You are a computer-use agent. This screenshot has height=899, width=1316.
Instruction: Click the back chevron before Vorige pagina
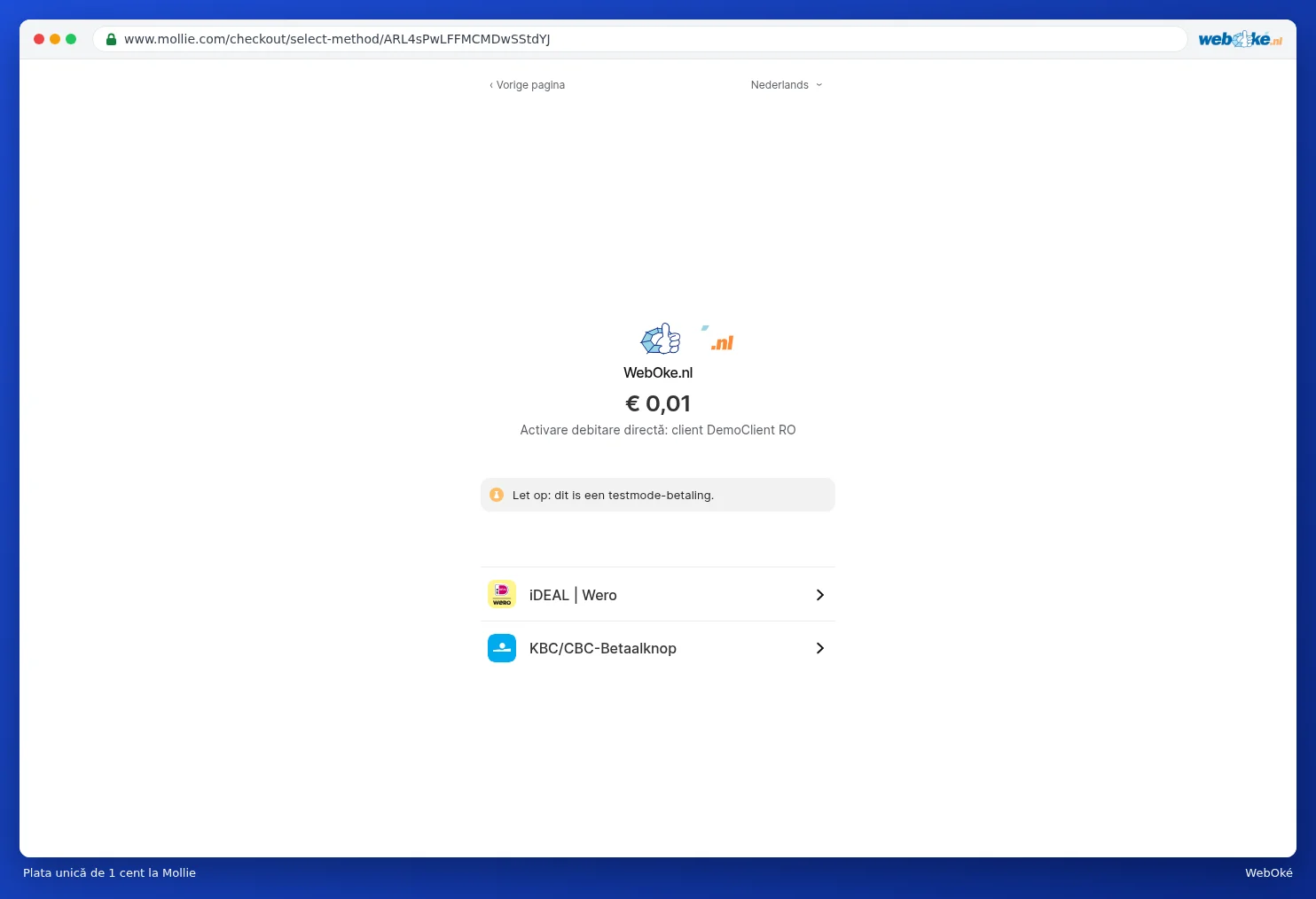[x=491, y=85]
